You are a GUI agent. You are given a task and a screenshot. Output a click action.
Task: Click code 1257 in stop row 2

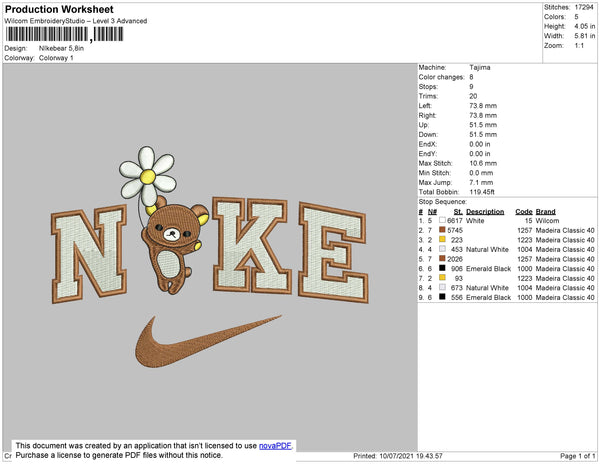click(525, 230)
